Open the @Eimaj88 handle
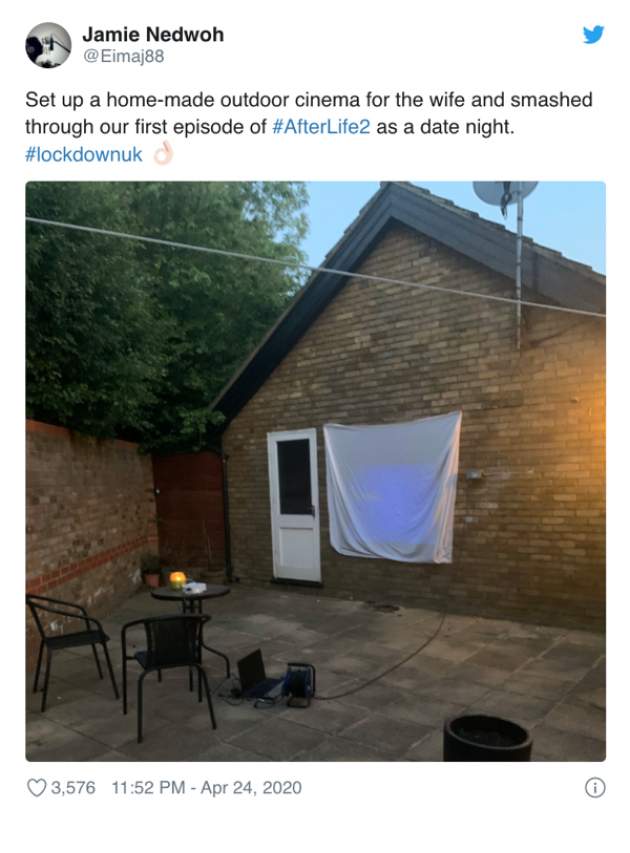 click(x=123, y=56)
